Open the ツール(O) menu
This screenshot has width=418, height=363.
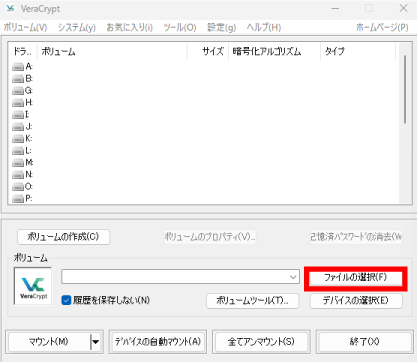(x=180, y=27)
